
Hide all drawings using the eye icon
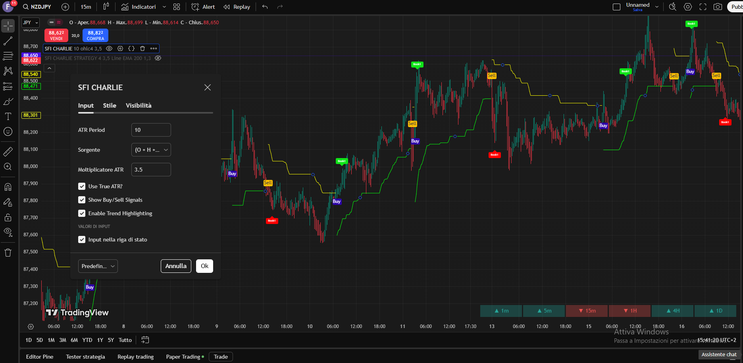[8, 232]
